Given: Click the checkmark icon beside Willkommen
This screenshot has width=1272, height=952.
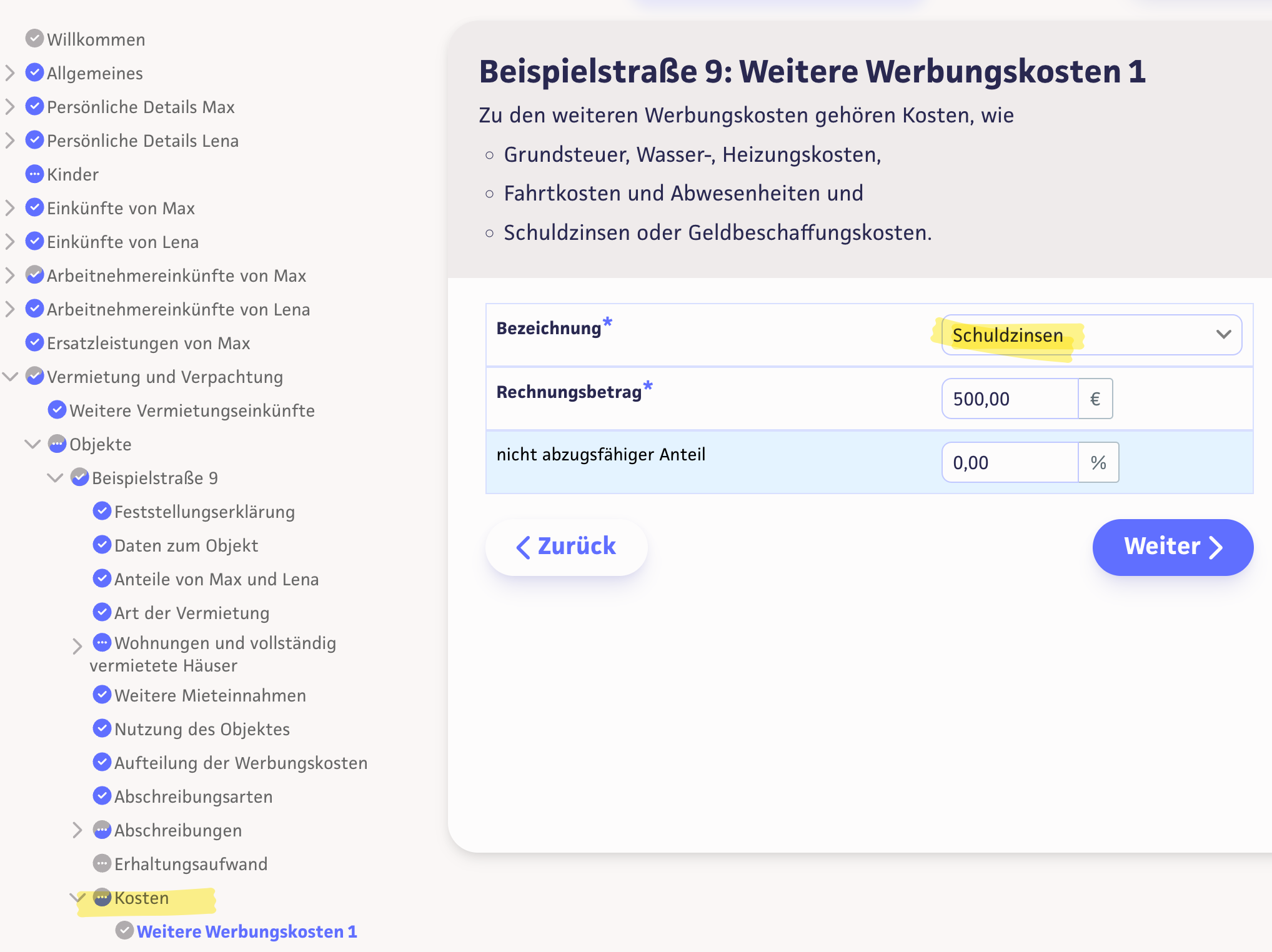Looking at the screenshot, I should point(34,39).
